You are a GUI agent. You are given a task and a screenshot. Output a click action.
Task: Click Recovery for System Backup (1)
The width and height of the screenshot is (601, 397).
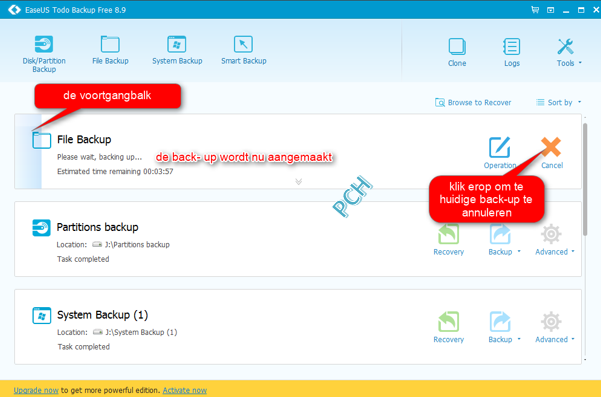pyautogui.click(x=448, y=327)
